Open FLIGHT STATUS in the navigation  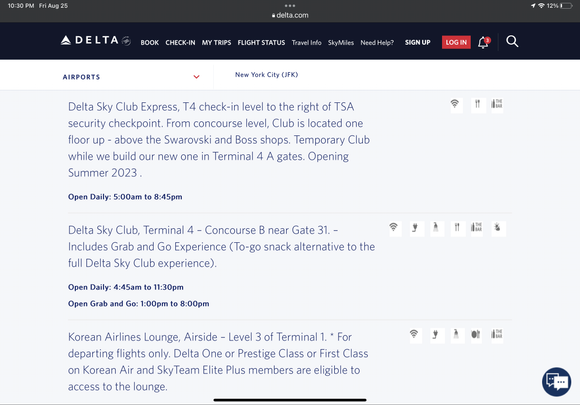261,43
